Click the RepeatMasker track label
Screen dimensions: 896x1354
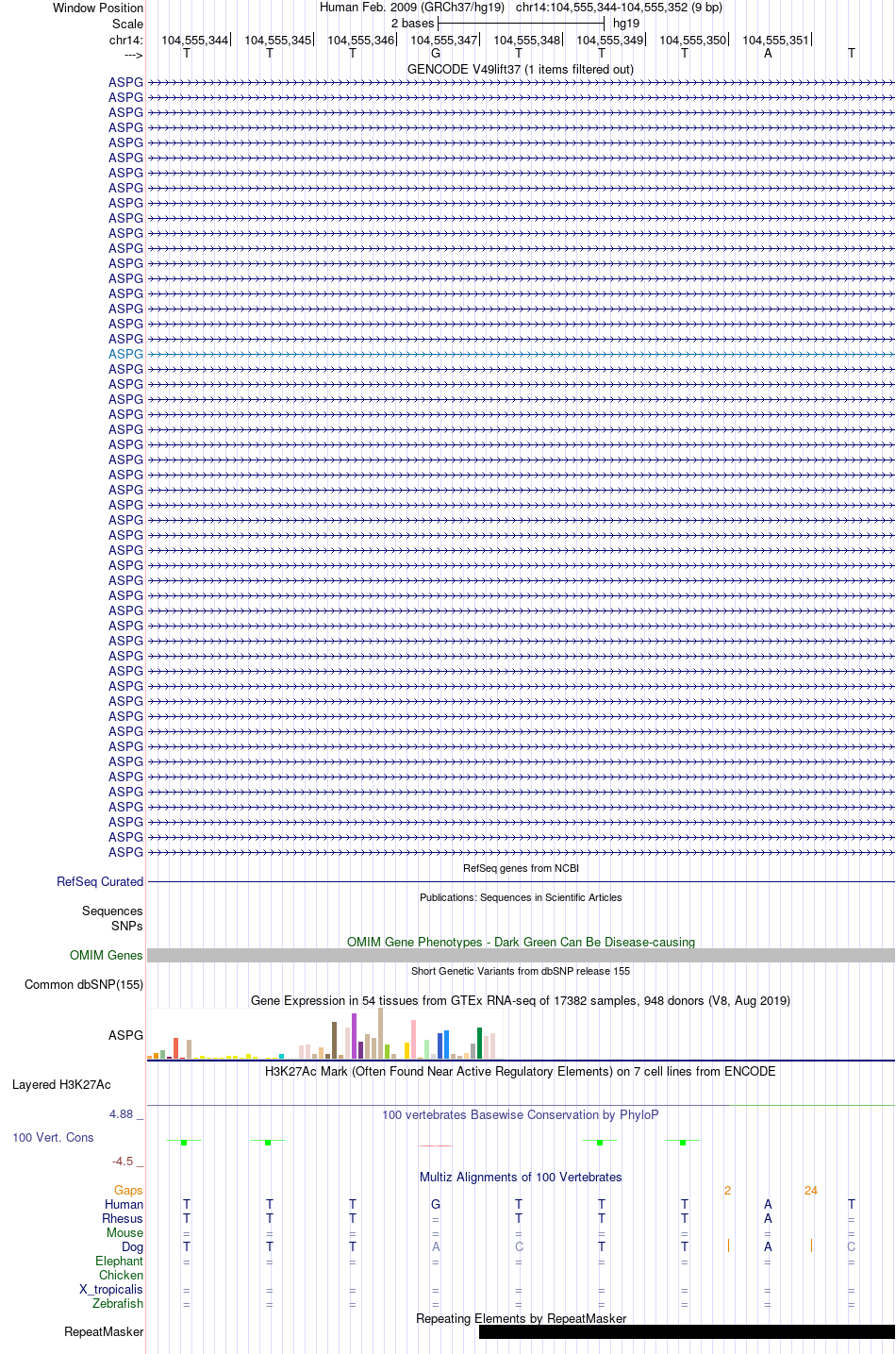[104, 1331]
